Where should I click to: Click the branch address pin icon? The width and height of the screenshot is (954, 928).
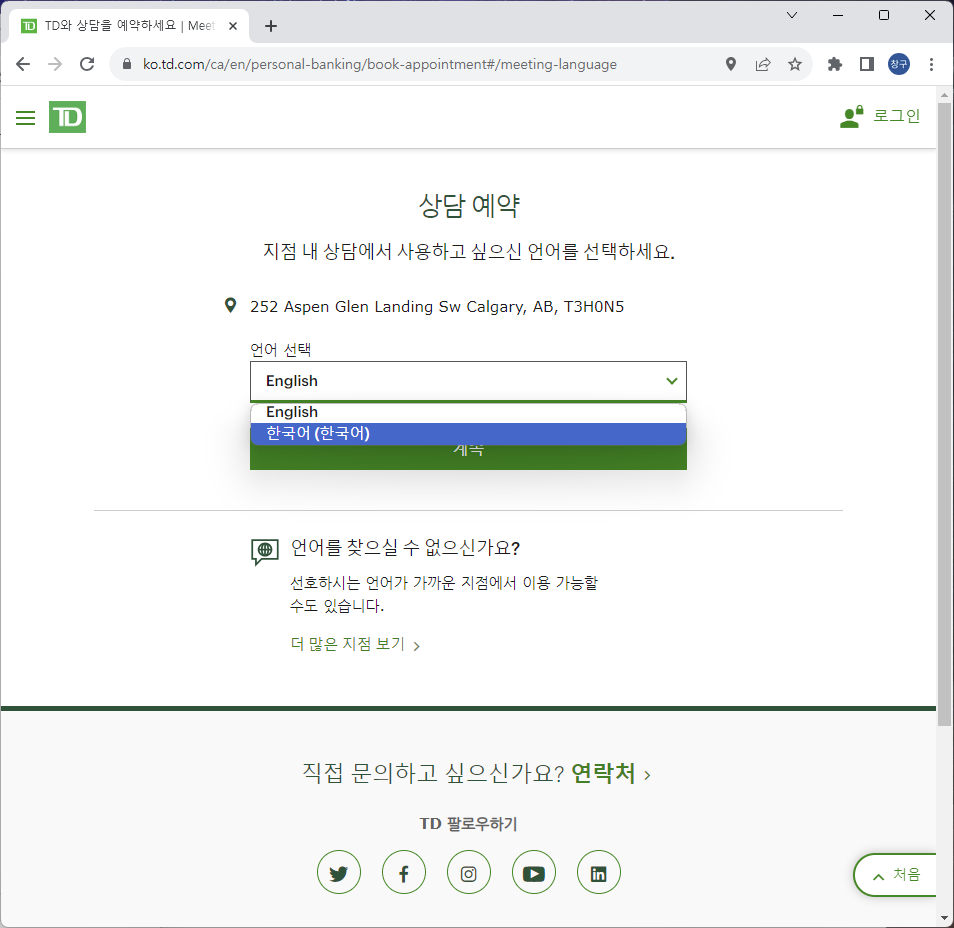(230, 305)
